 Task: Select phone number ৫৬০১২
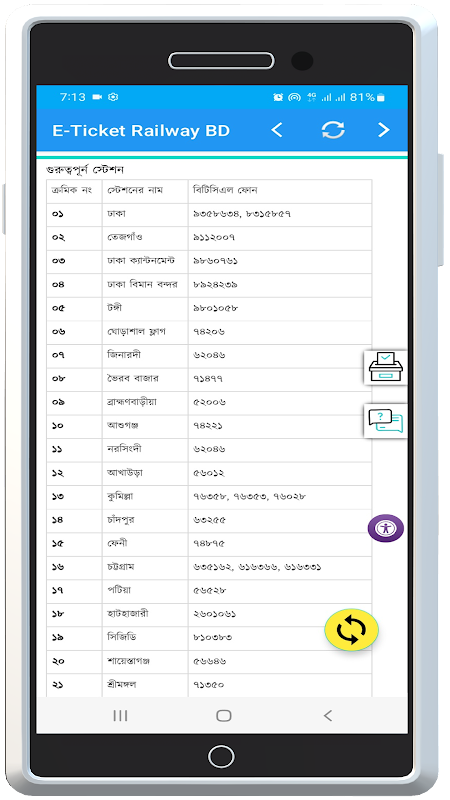coord(209,473)
